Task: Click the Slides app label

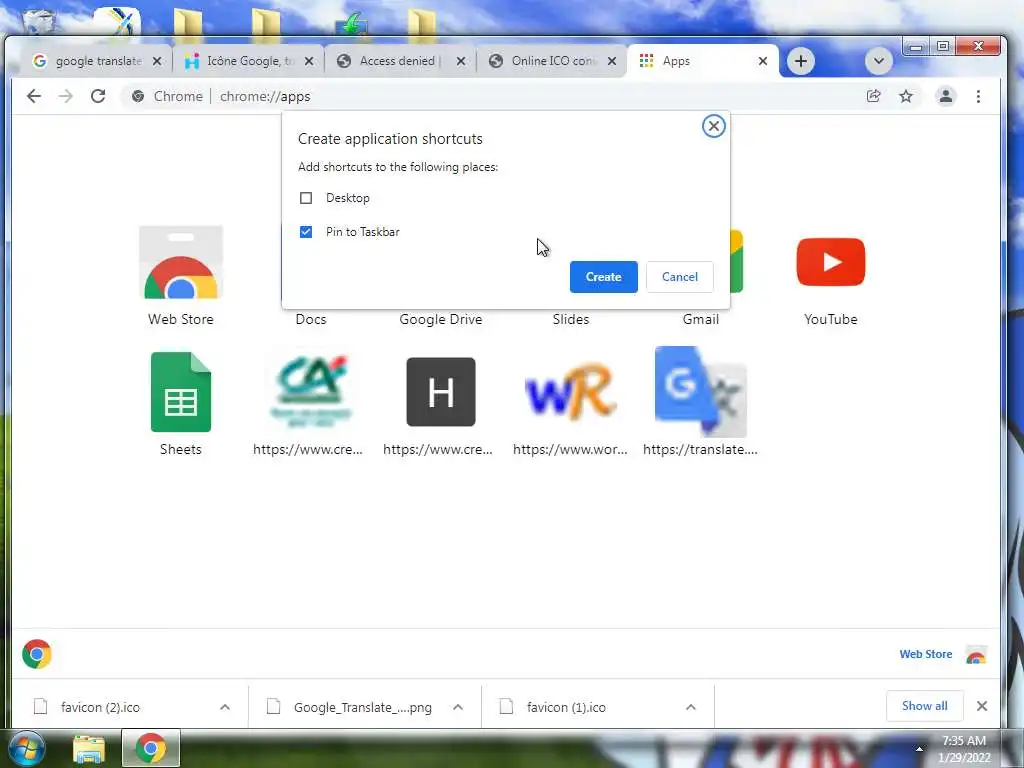Action: tap(571, 319)
